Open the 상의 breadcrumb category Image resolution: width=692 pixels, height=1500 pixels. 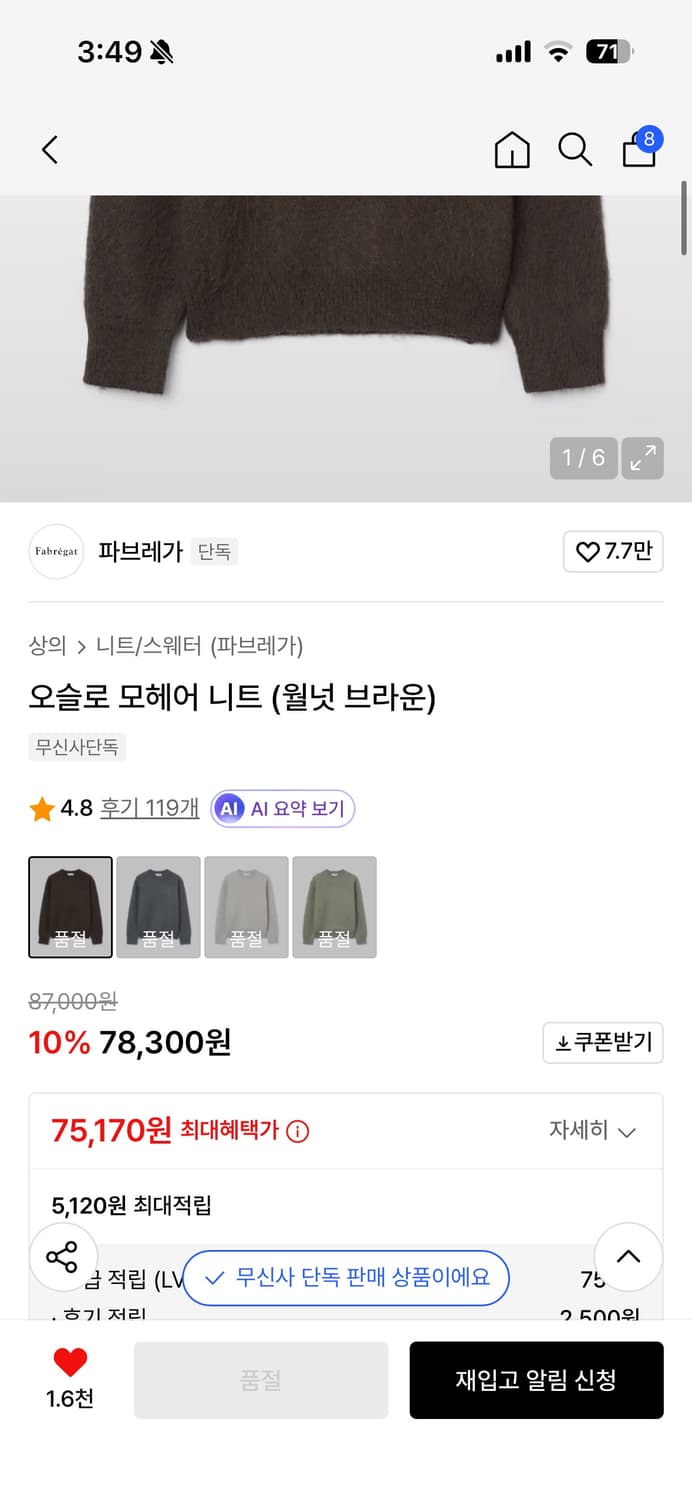(x=44, y=647)
